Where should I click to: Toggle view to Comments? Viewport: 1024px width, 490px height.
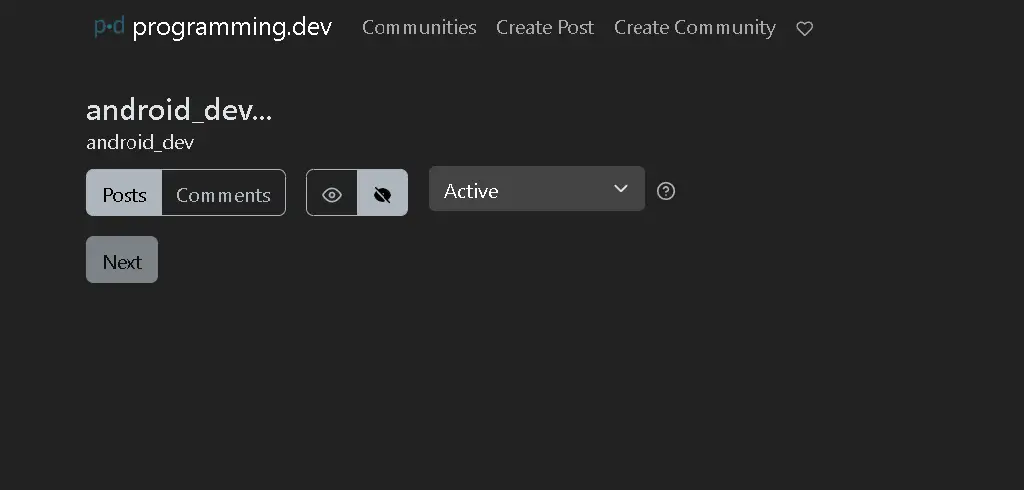[223, 193]
